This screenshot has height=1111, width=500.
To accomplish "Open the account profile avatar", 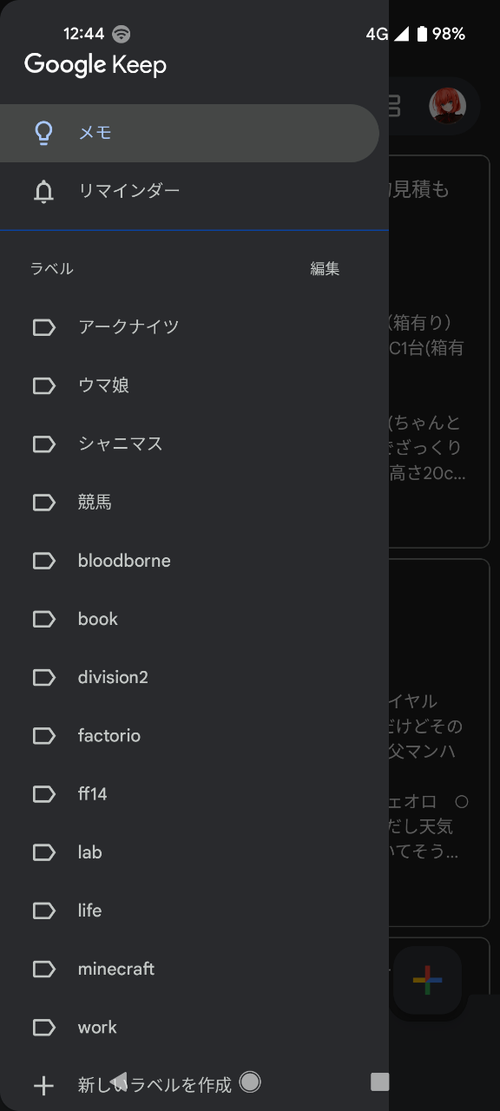I will (448, 106).
